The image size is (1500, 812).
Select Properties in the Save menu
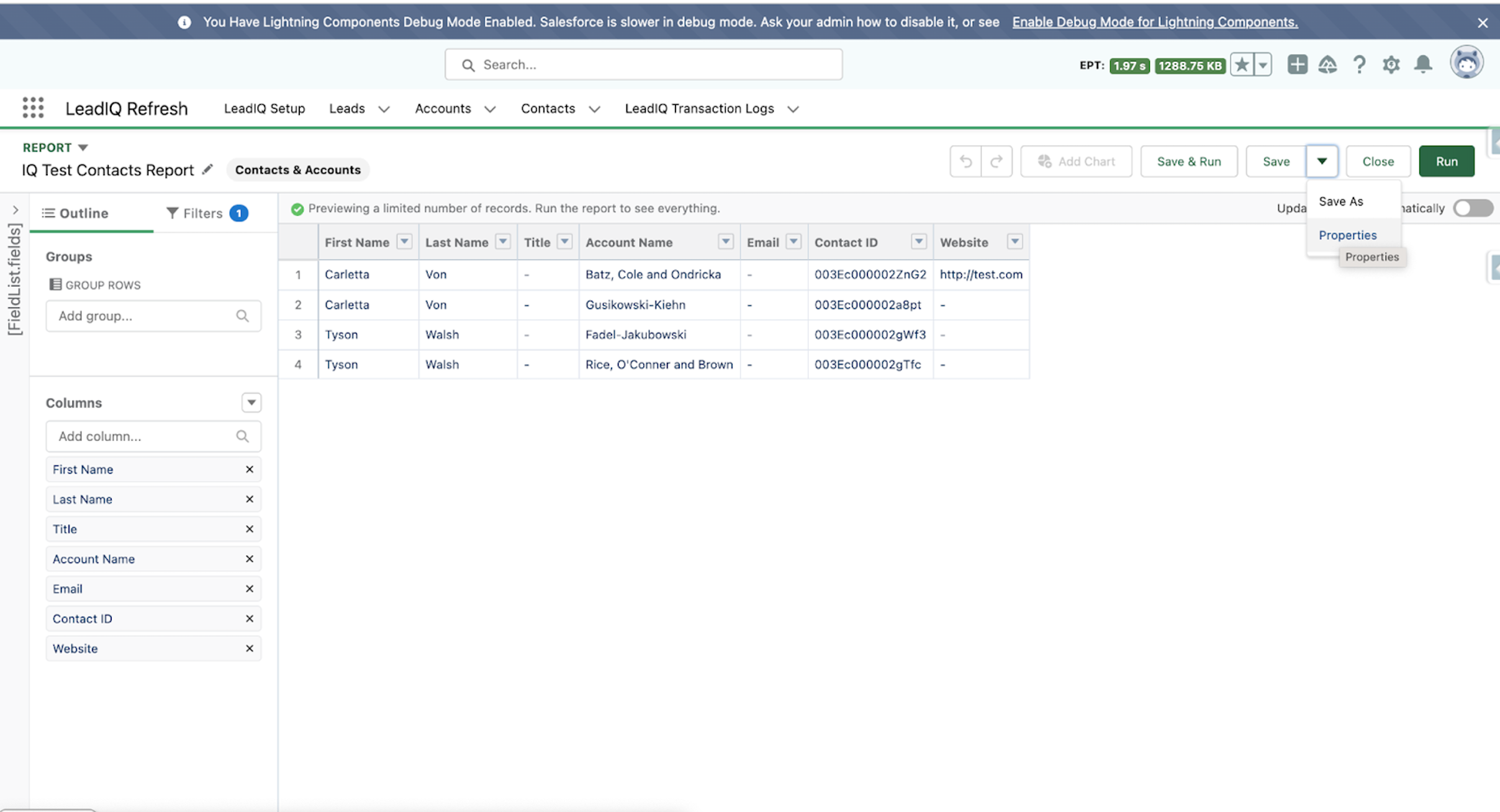1347,235
